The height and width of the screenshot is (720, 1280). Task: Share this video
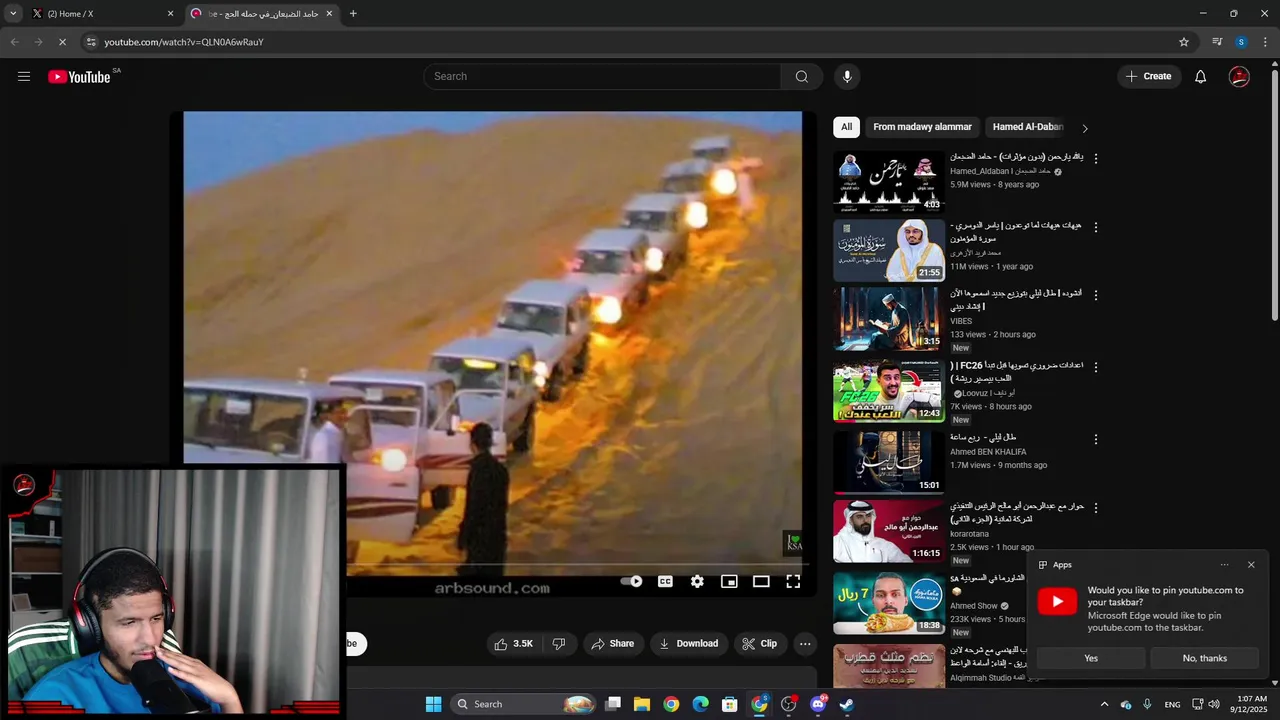tap(612, 644)
